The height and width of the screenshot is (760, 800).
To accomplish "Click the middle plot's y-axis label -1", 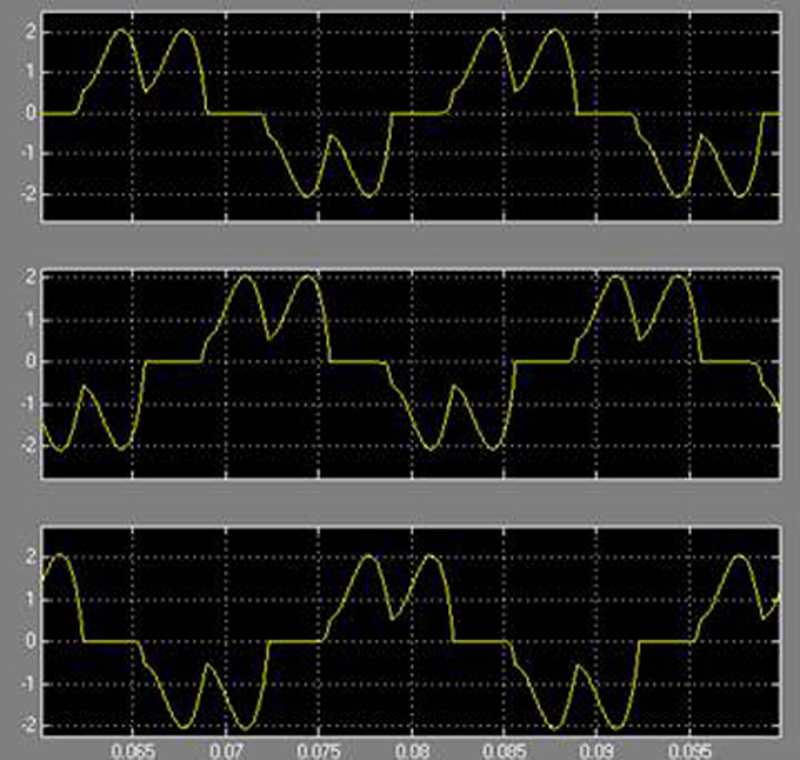I will (x=28, y=405).
